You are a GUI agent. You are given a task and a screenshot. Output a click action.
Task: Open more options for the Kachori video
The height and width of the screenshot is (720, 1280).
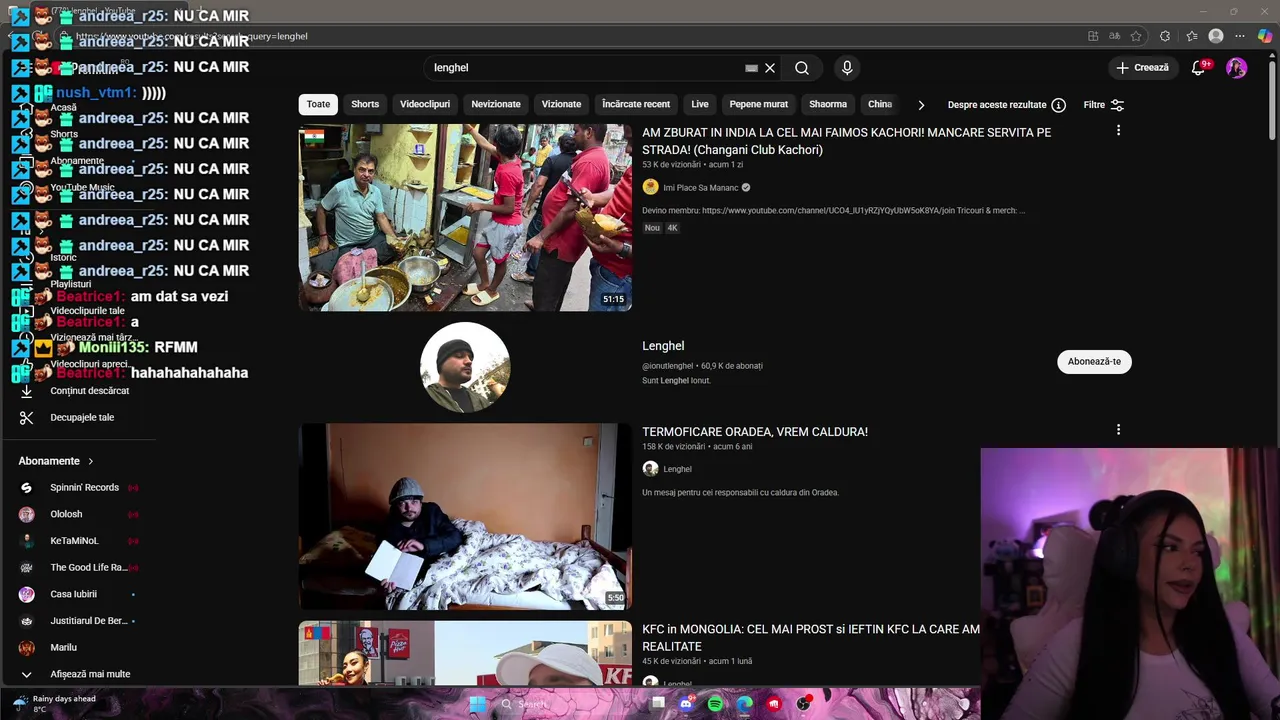pyautogui.click(x=1118, y=131)
